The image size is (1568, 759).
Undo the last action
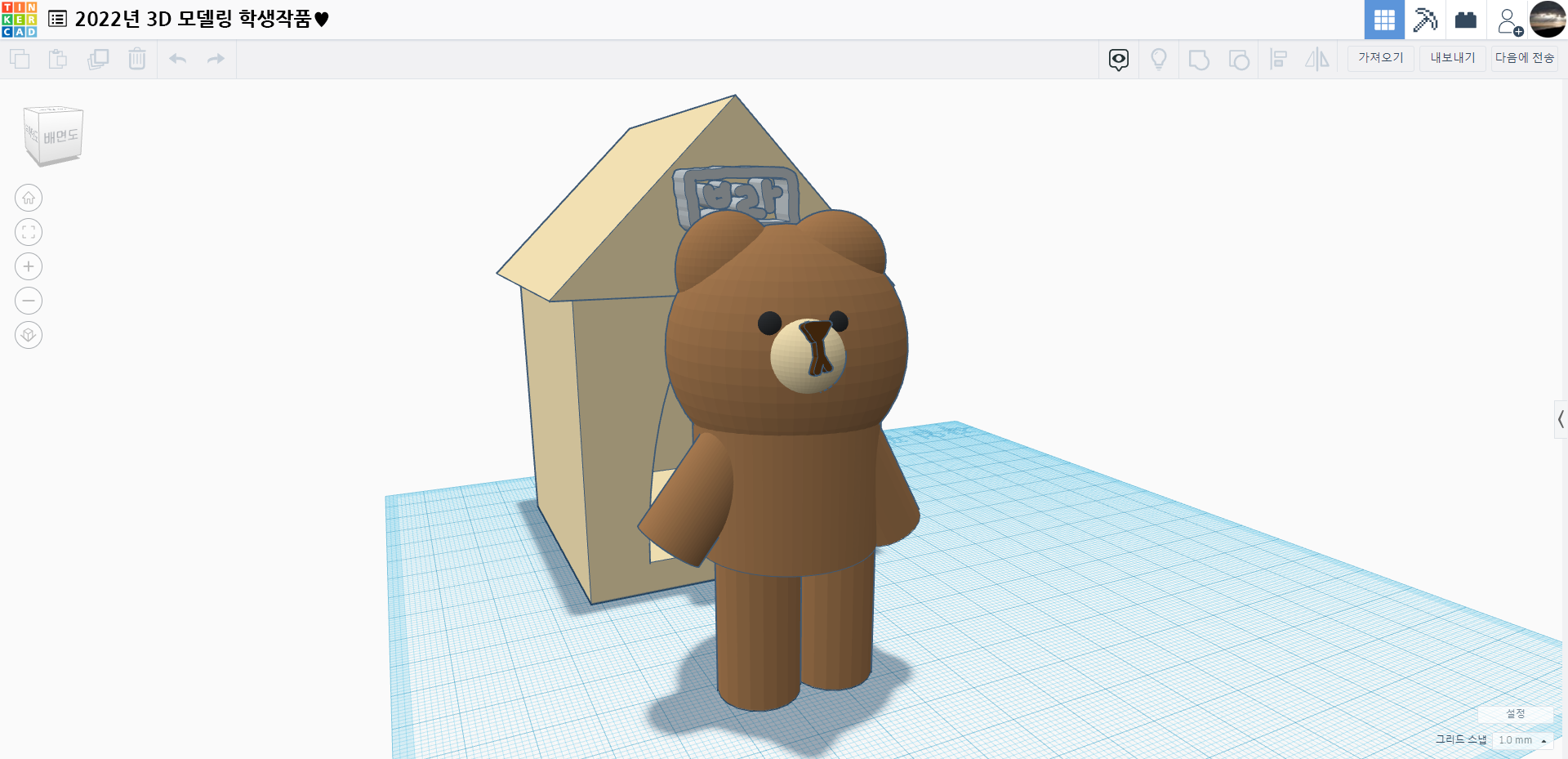[178, 59]
